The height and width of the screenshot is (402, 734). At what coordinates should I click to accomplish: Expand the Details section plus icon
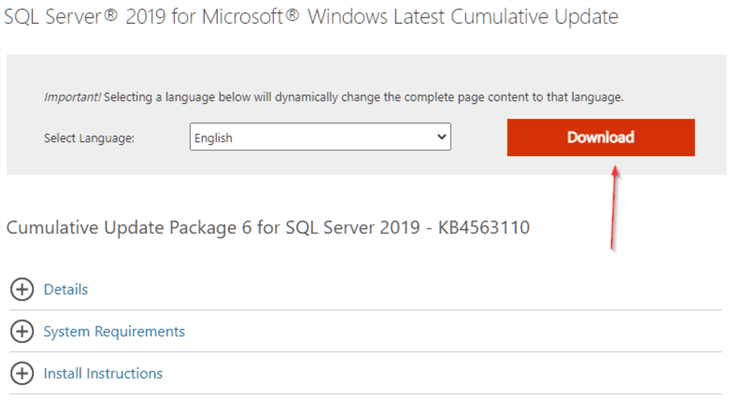21,290
